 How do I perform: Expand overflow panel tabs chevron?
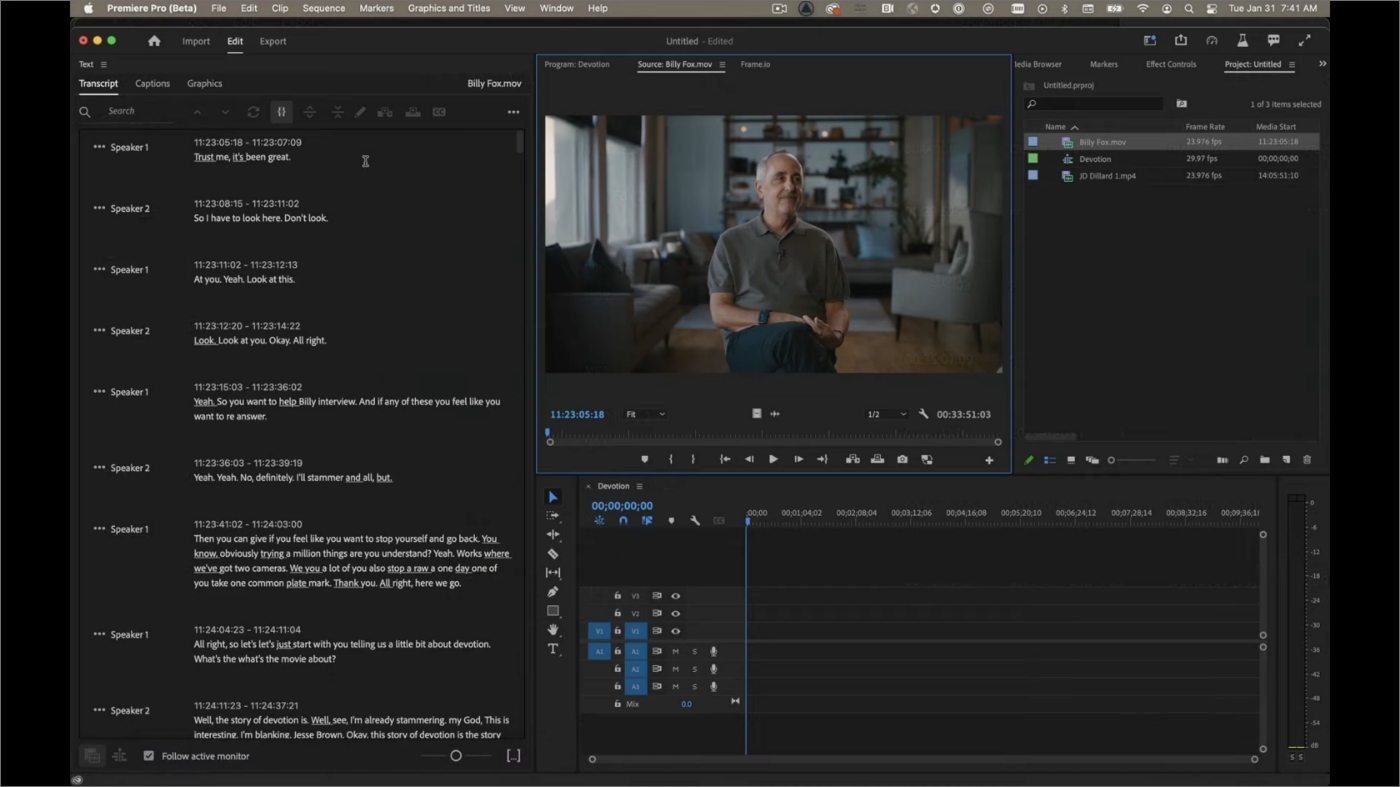click(x=1322, y=64)
